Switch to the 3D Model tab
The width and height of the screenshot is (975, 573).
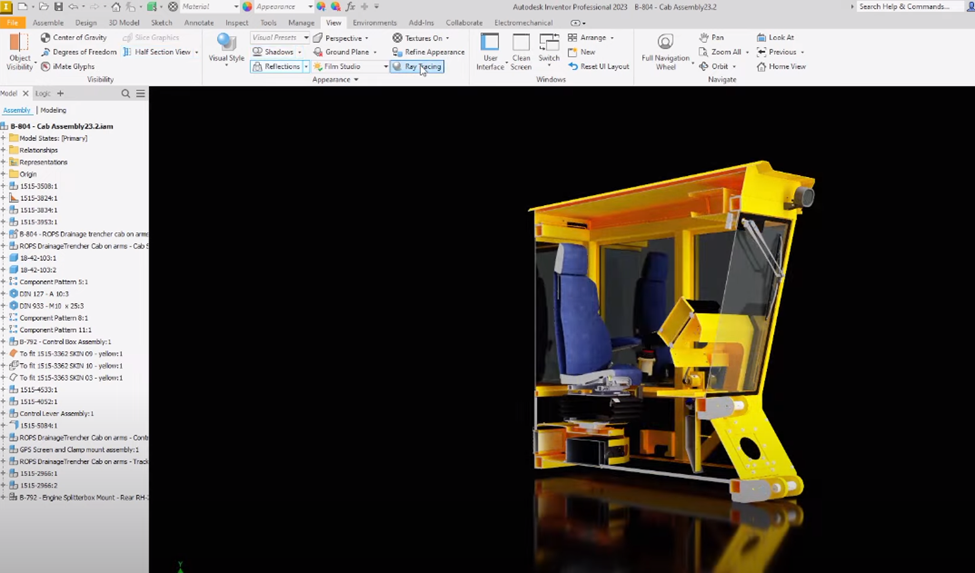coord(124,22)
